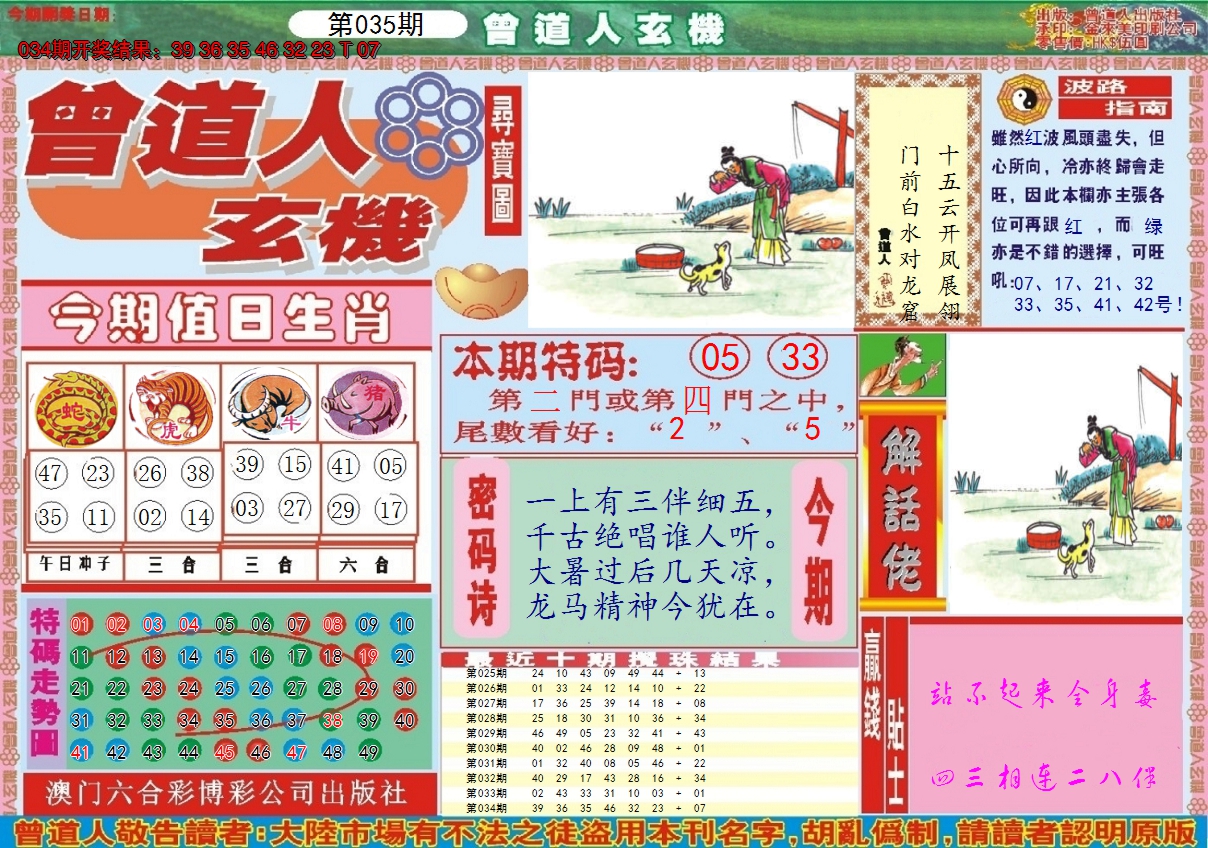Click ball 31 in the trend chart
This screenshot has width=1208, height=848.
pyautogui.click(x=81, y=719)
